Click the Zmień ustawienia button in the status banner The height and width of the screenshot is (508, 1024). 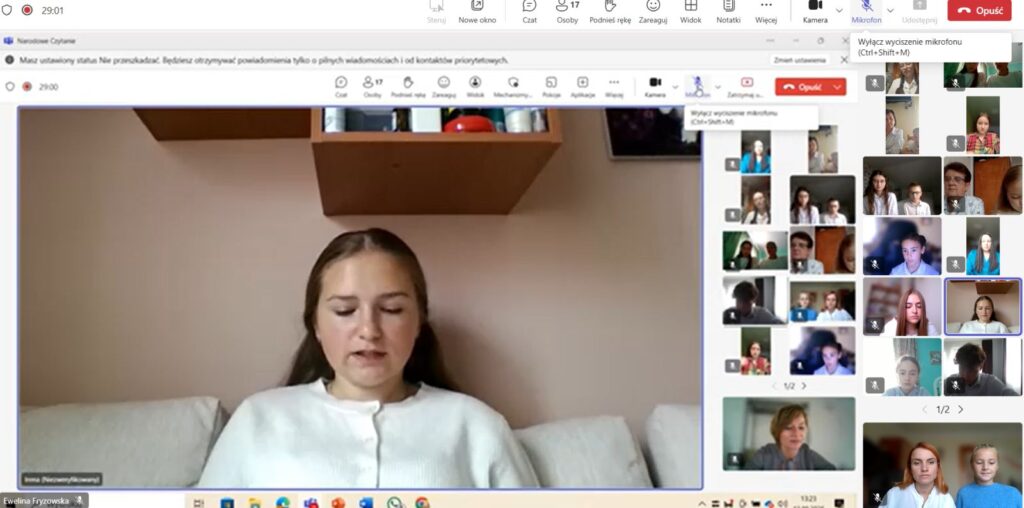pyautogui.click(x=800, y=60)
